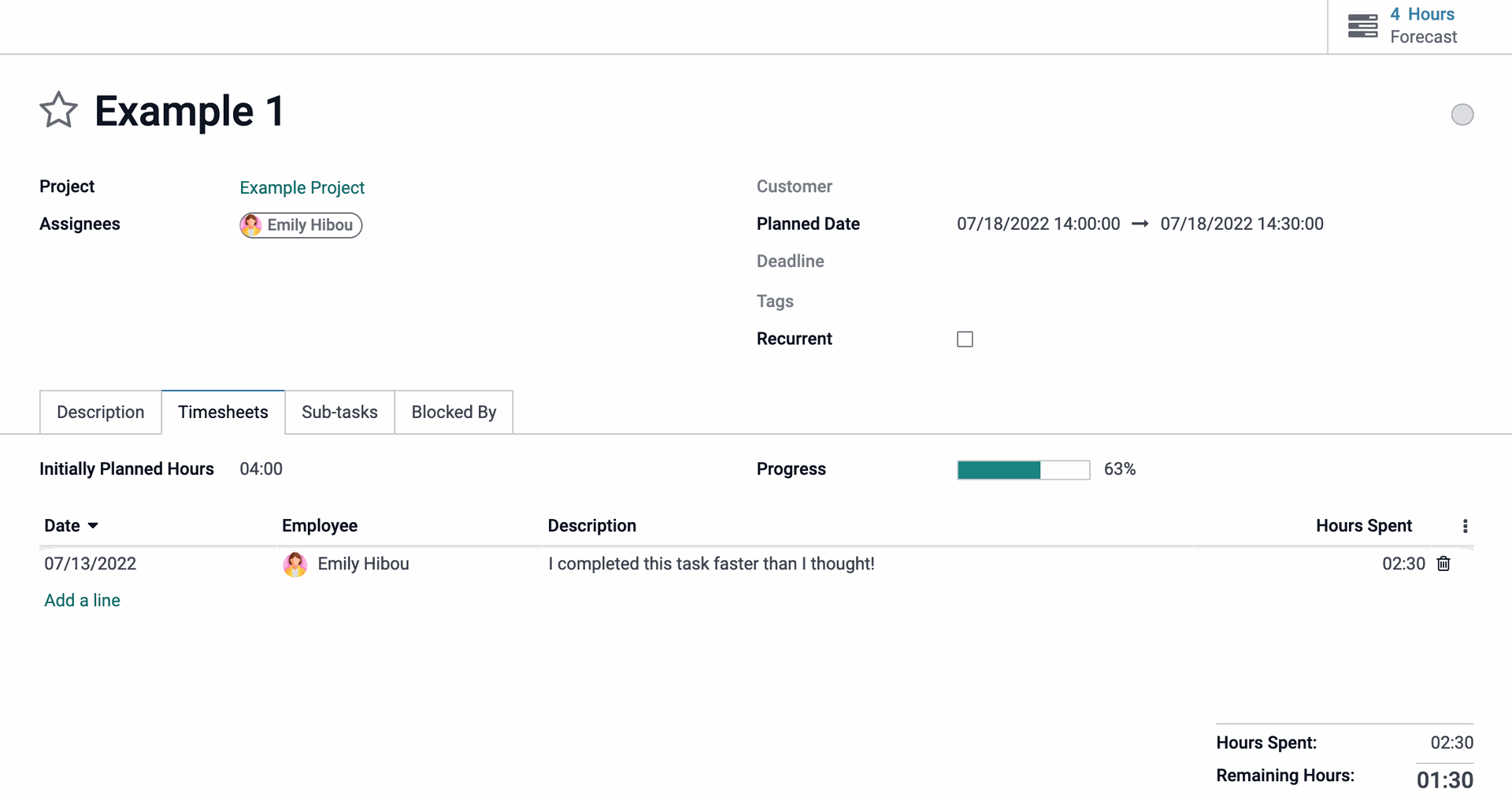Edit the timesheet description text
The width and height of the screenshot is (1512, 800).
[x=711, y=564]
